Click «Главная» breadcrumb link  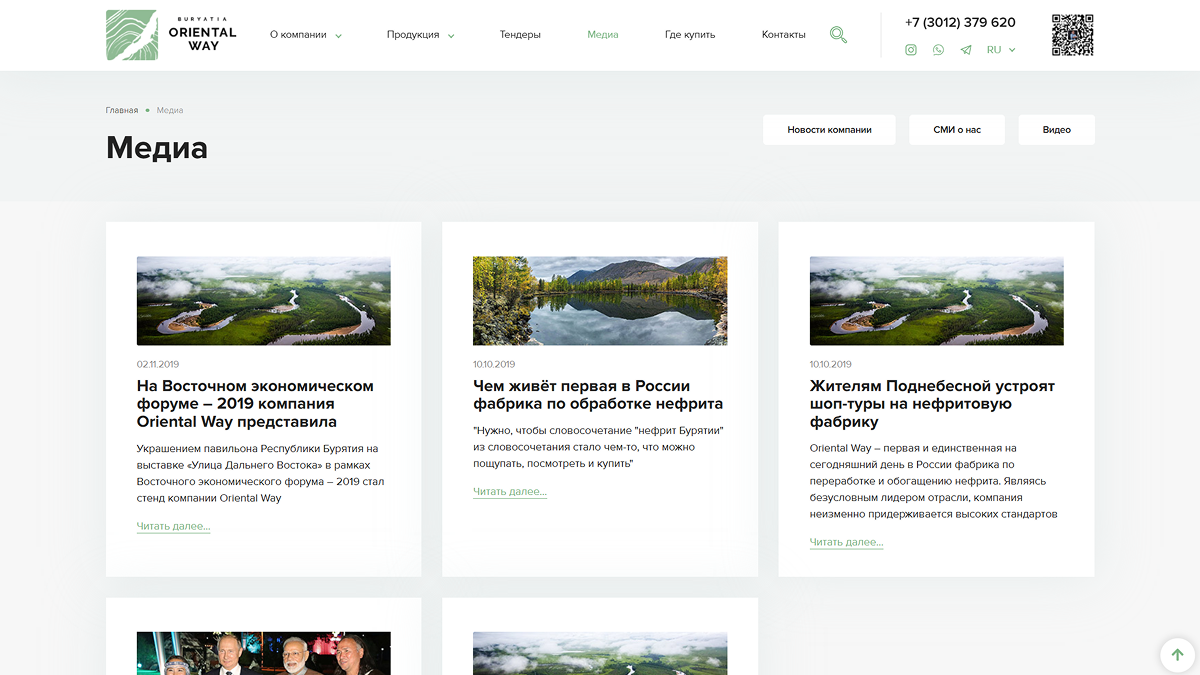coord(122,110)
